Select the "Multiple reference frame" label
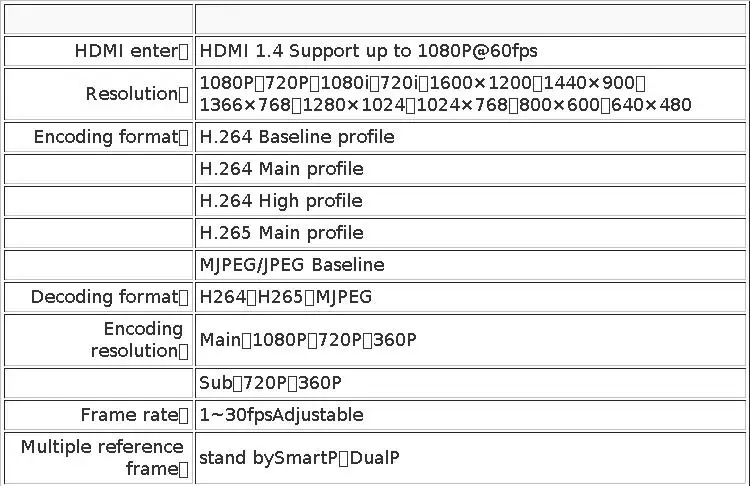 coord(103,457)
